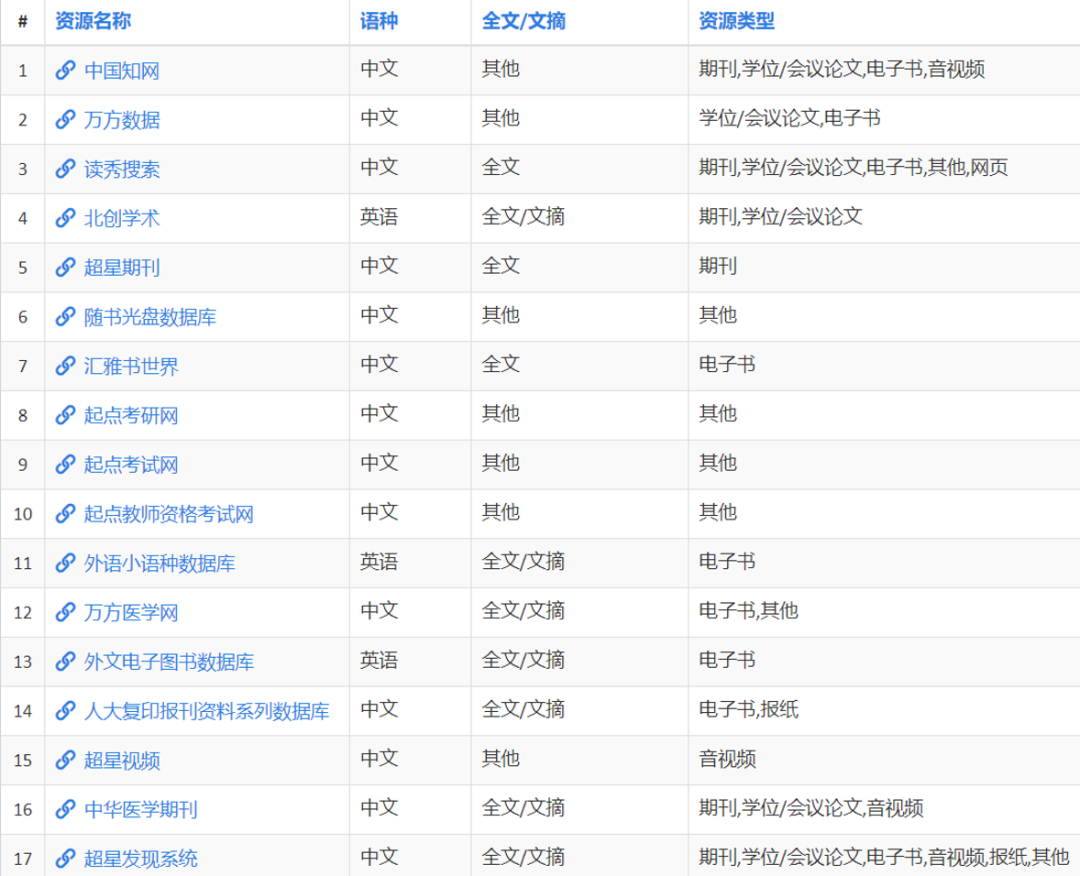Image resolution: width=1080 pixels, height=876 pixels.
Task: Open the 超星发现系统 link
Action: click(x=141, y=859)
